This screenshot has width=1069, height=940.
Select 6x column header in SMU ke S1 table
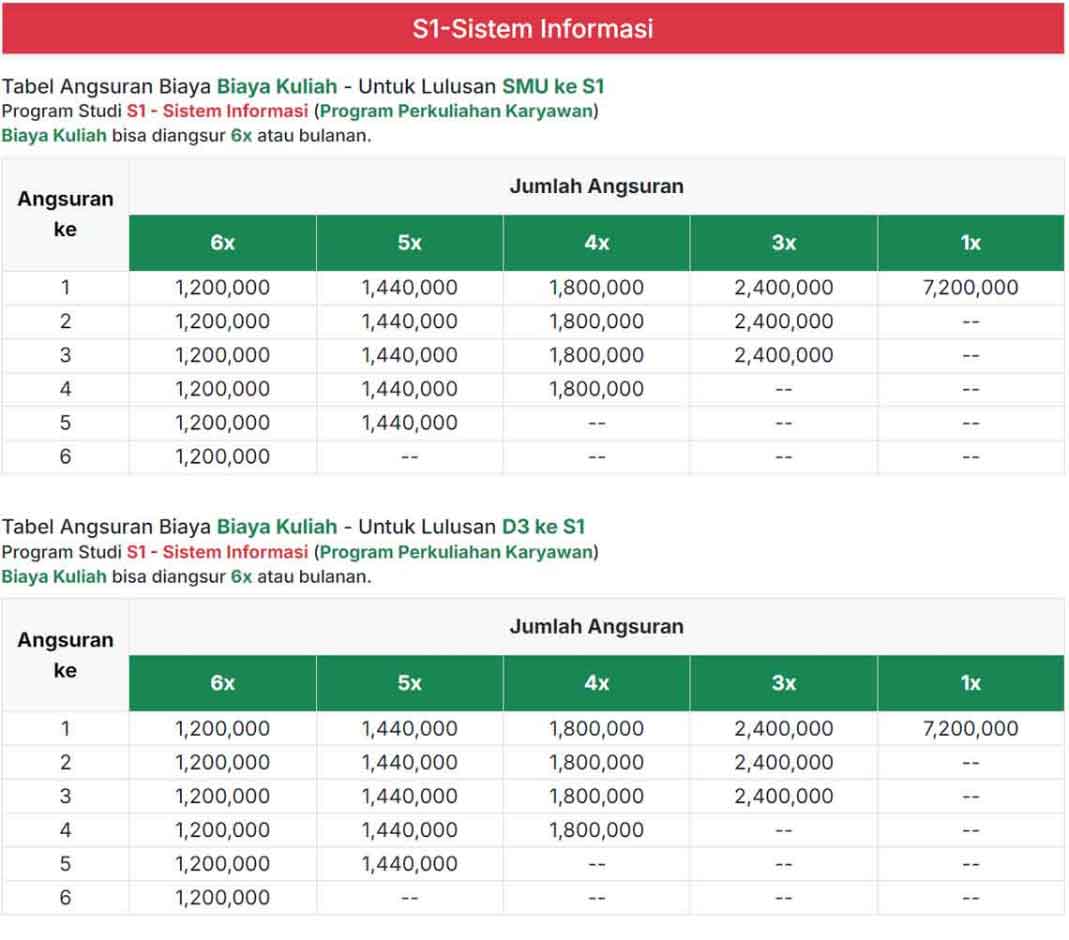point(222,243)
